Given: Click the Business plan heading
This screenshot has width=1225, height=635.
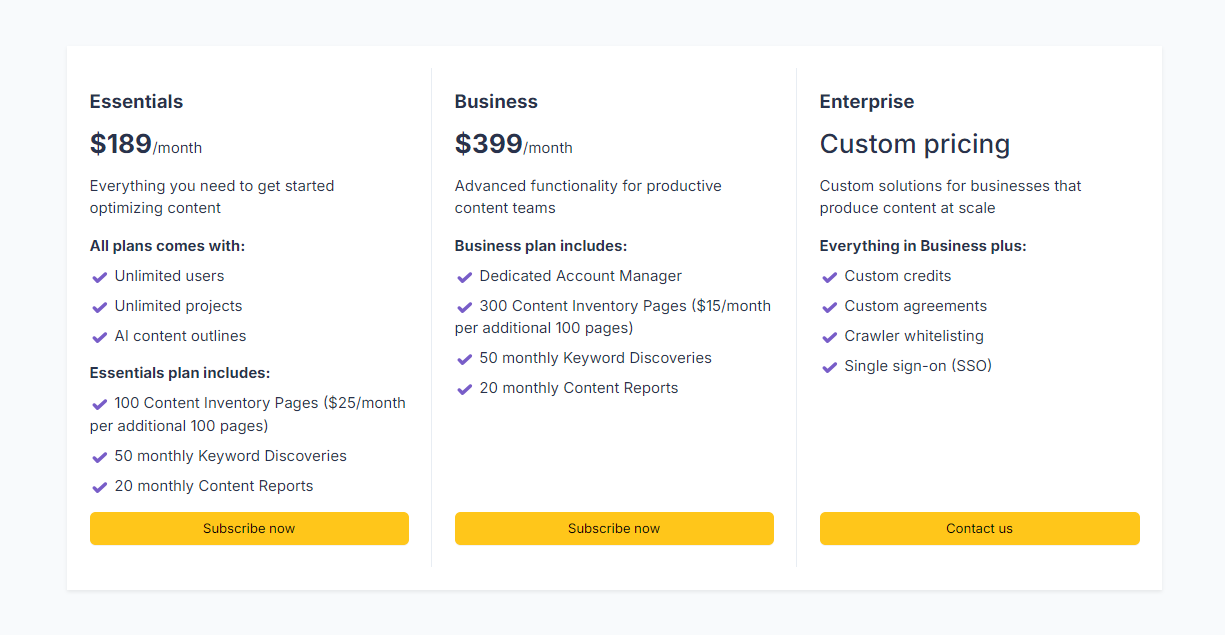Looking at the screenshot, I should point(496,101).
